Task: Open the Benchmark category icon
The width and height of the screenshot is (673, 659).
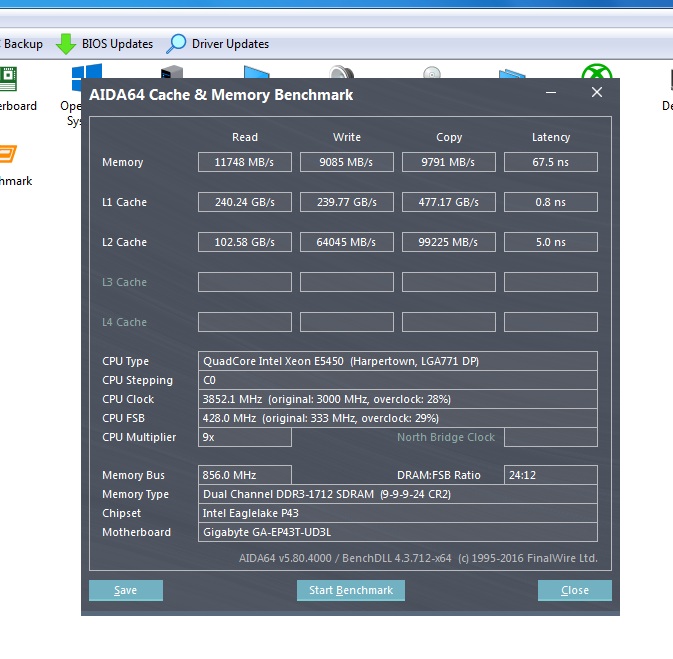Action: (x=8, y=154)
